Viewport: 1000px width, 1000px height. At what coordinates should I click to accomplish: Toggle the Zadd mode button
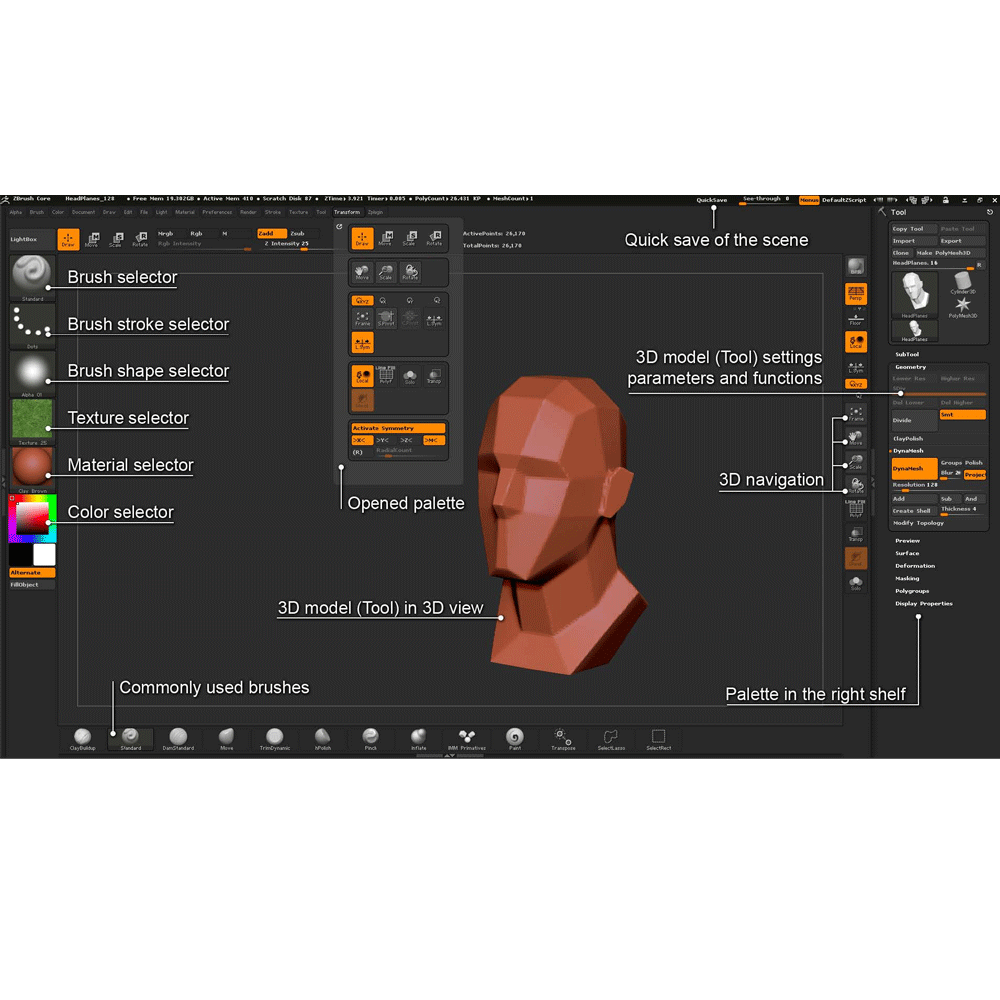tap(272, 233)
